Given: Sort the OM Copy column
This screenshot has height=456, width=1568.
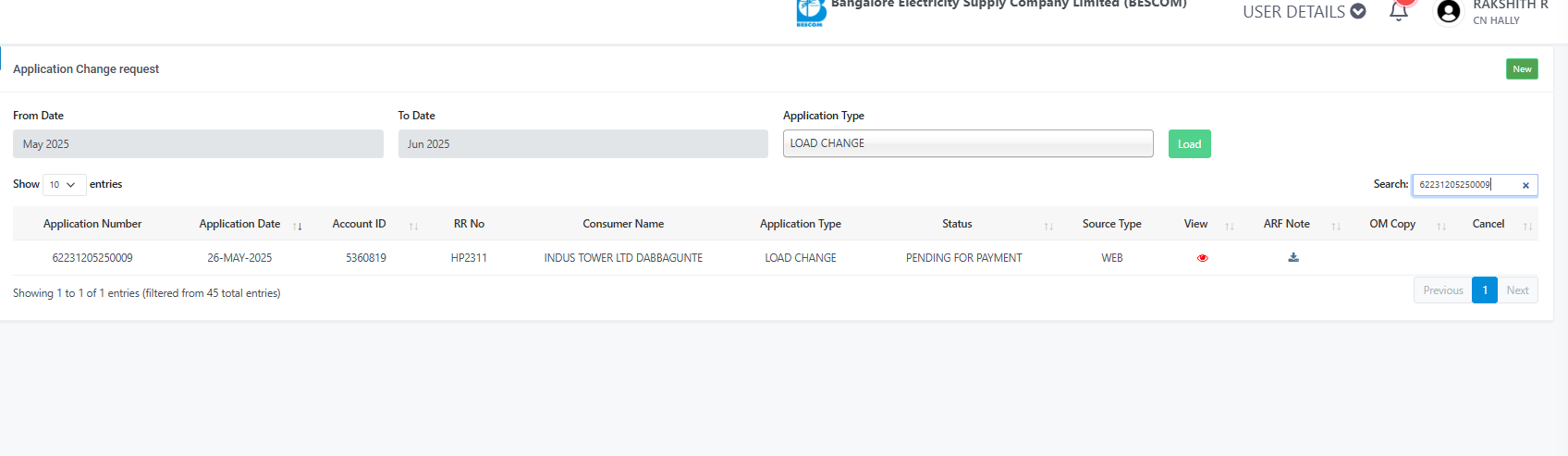Looking at the screenshot, I should click(x=1441, y=226).
